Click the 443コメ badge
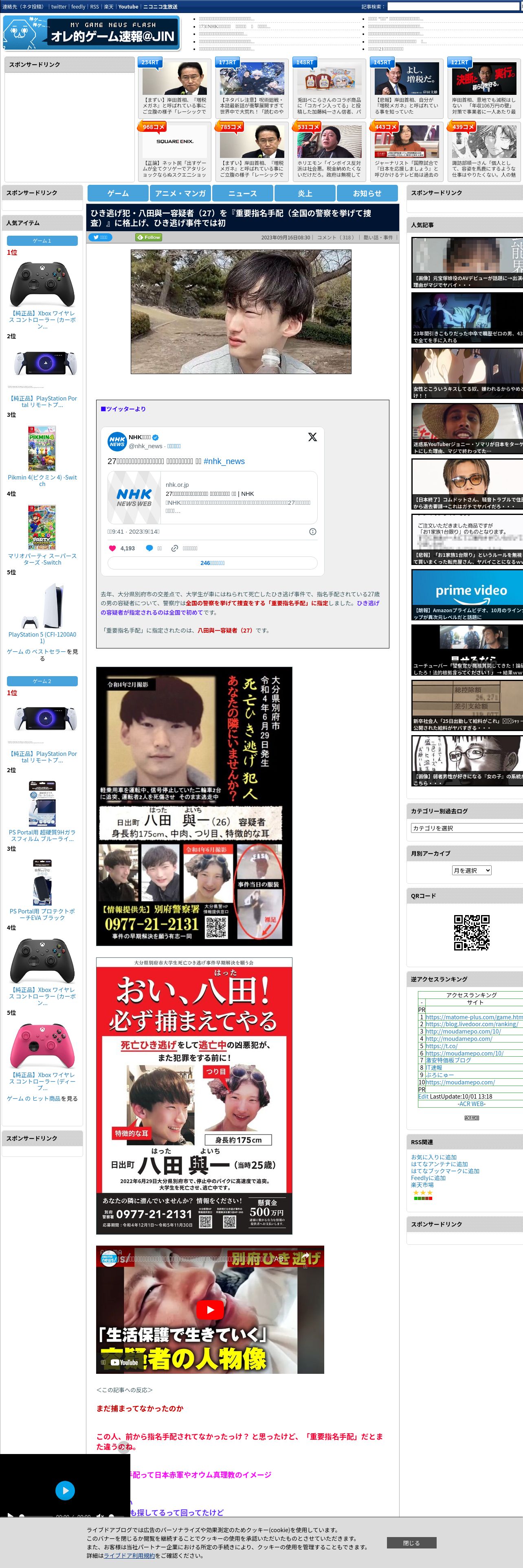The image size is (523, 1568). [385, 127]
